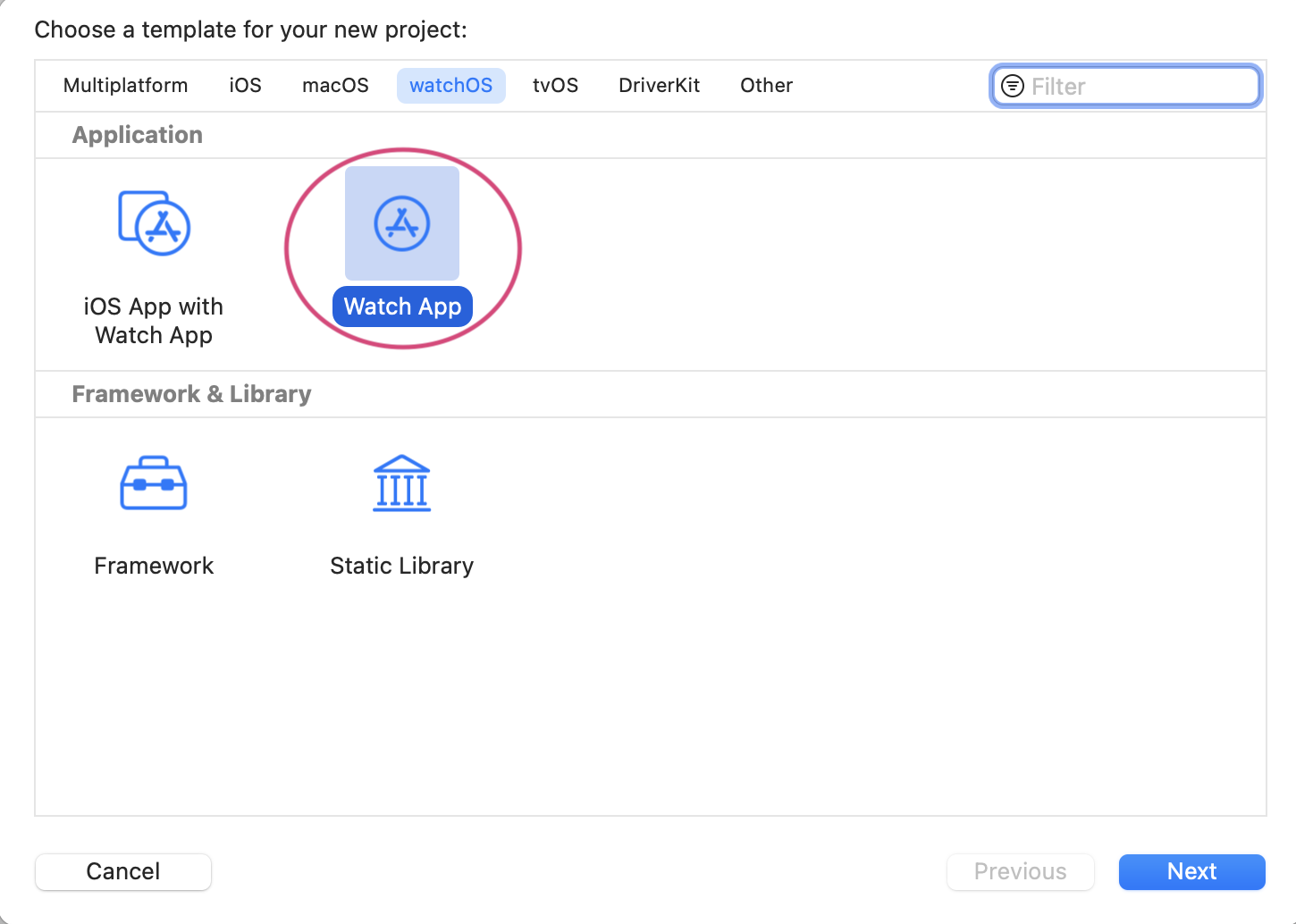
Task: Open the iOS platform tab
Action: [246, 86]
